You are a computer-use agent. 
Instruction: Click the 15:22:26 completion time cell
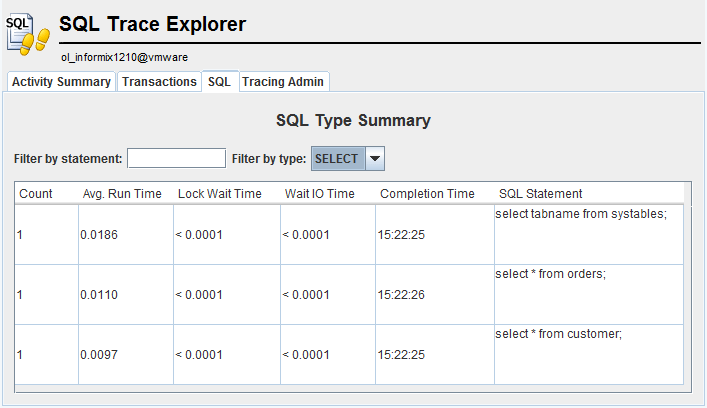pyautogui.click(x=402, y=295)
